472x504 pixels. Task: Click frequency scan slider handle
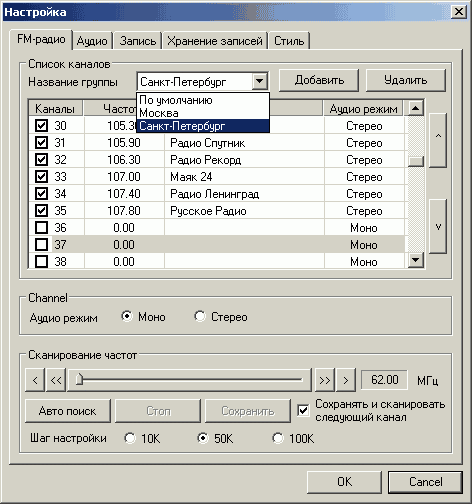[x=79, y=379]
